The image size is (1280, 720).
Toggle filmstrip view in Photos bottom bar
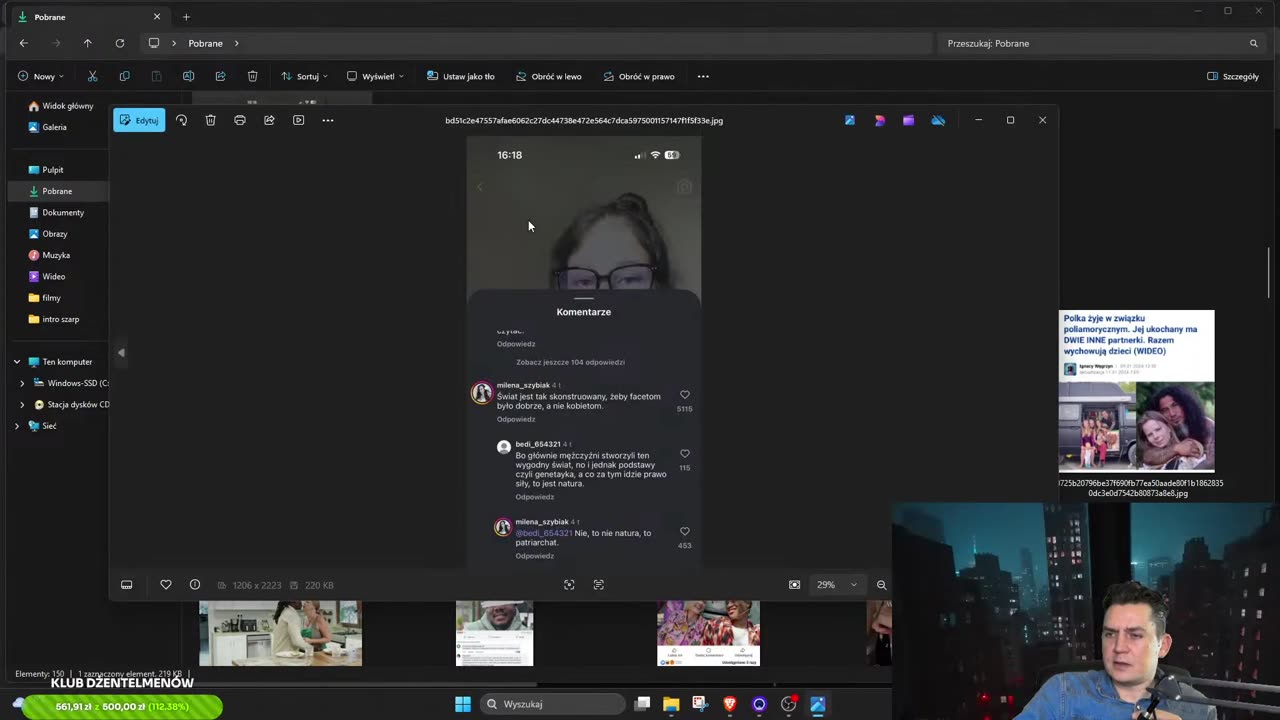[x=127, y=585]
